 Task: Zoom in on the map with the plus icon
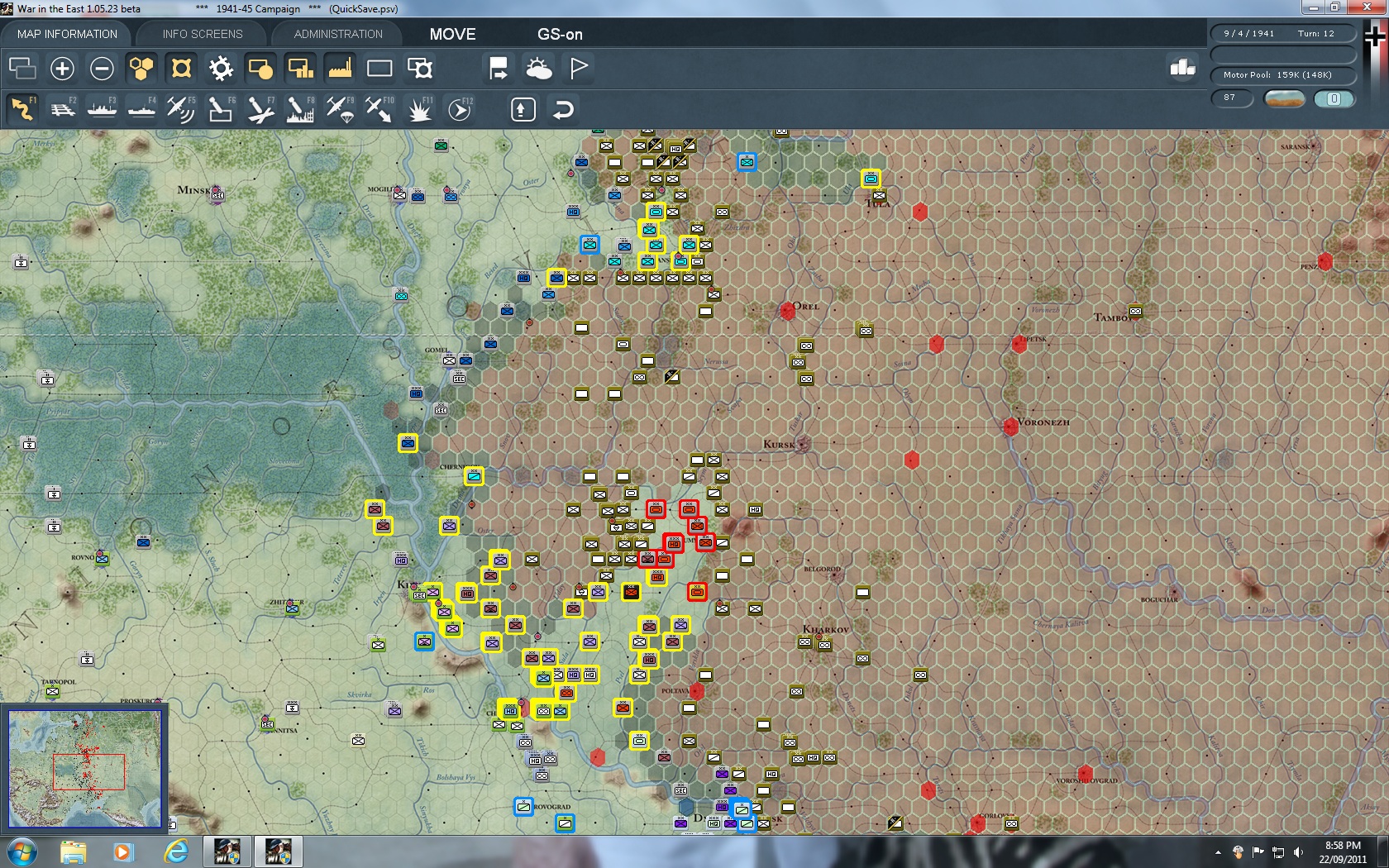pyautogui.click(x=62, y=68)
